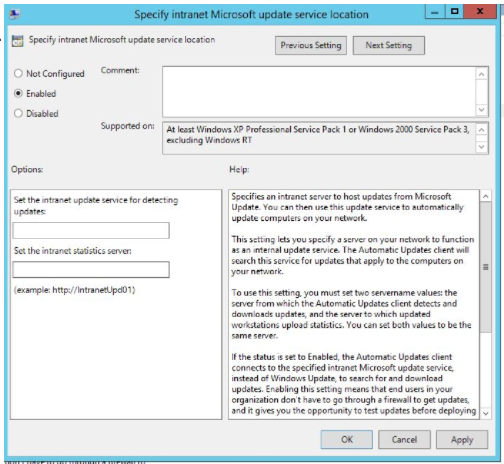Image resolution: width=504 pixels, height=464 pixels.
Task: Click the Help pane scrollbar thumb
Action: click(x=486, y=267)
